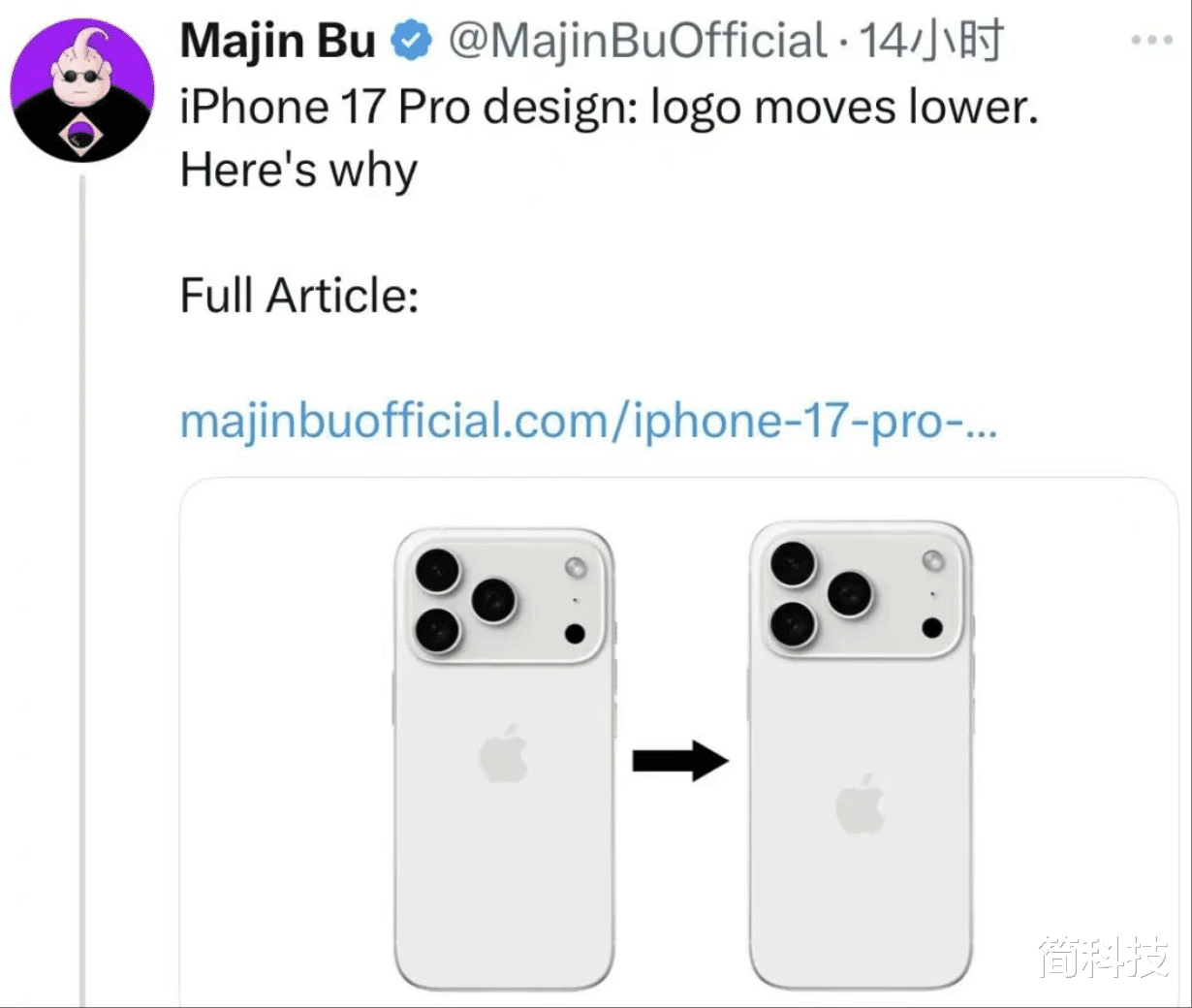Click the LiDAR sensor dot on right phone

[x=932, y=627]
